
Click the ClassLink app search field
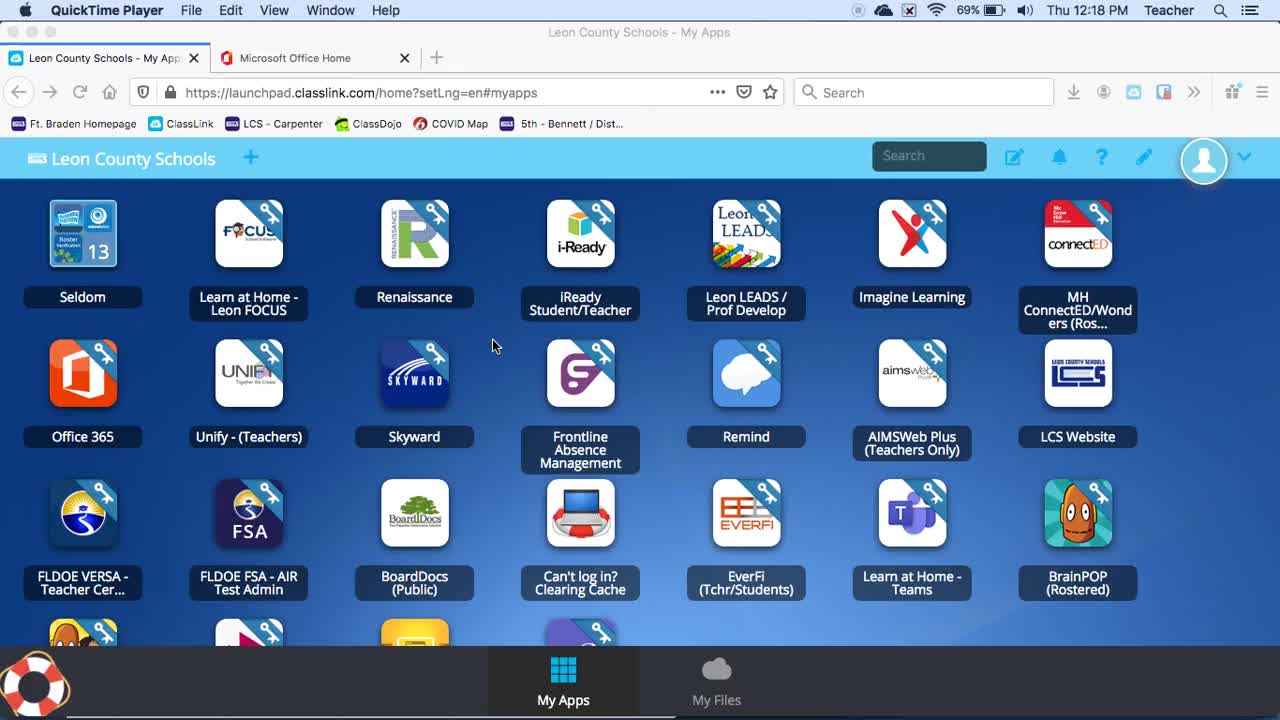click(929, 156)
